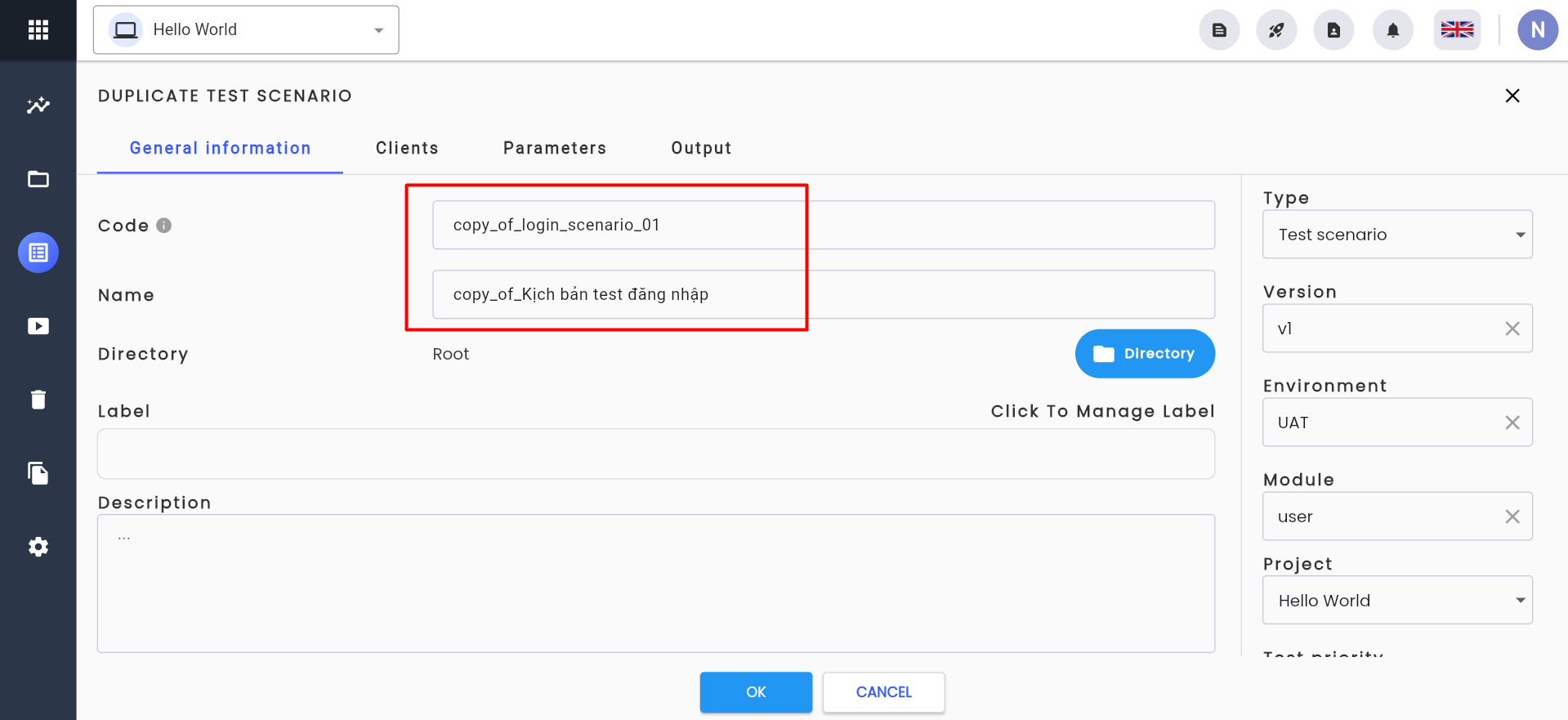Switch to the Clients tab
This screenshot has width=1568, height=720.
pos(407,148)
